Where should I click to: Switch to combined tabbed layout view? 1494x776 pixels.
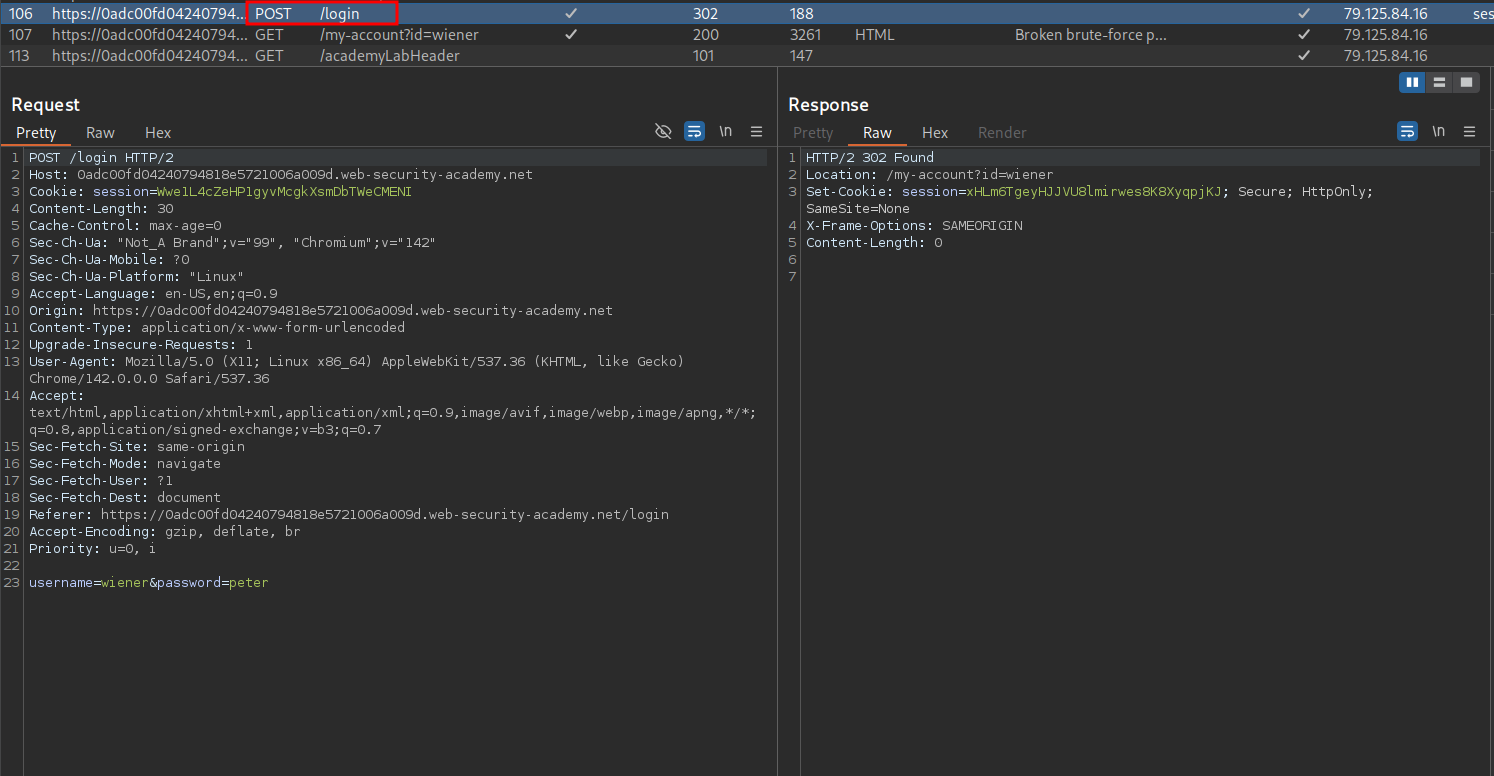(1466, 83)
